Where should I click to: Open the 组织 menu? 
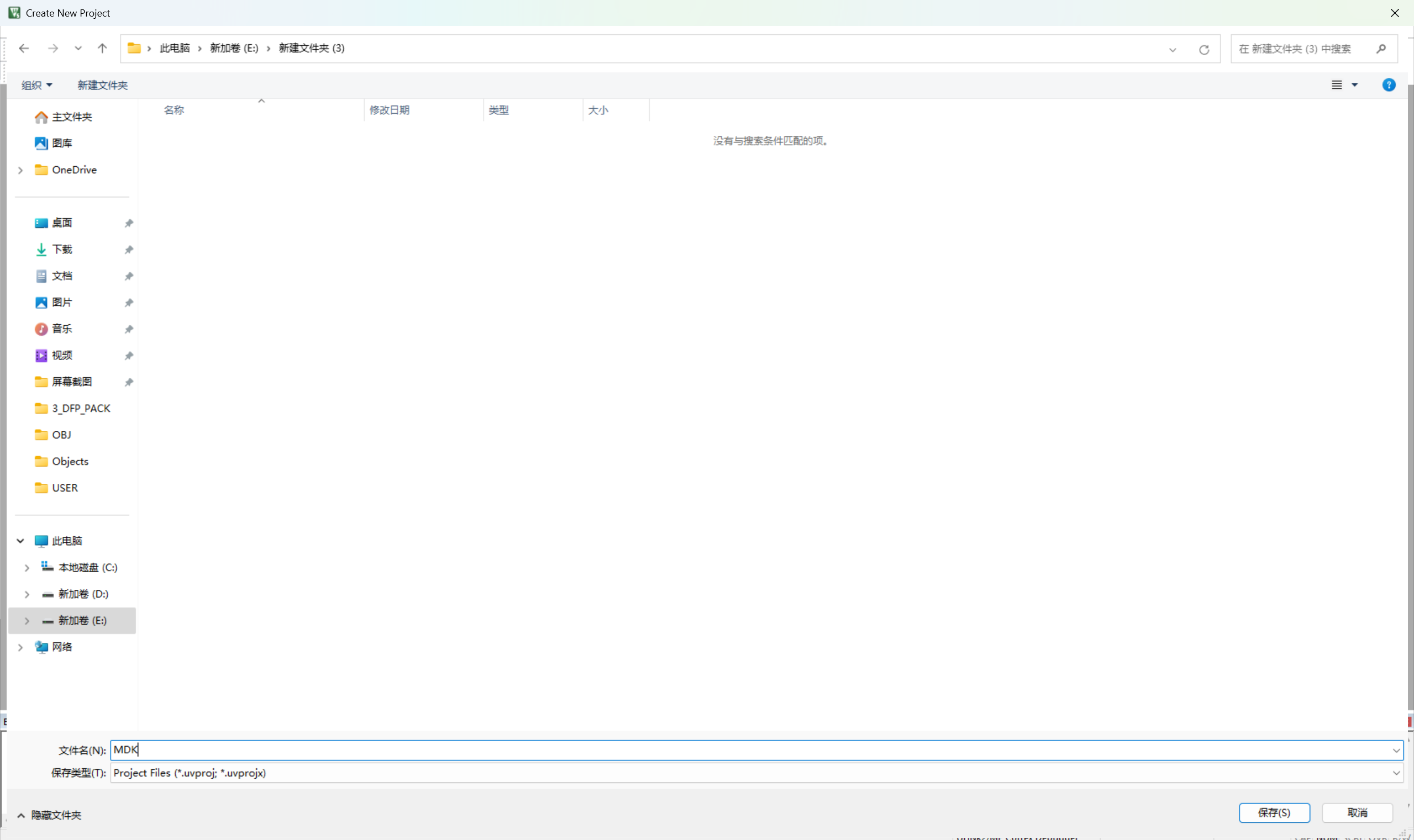[x=37, y=85]
